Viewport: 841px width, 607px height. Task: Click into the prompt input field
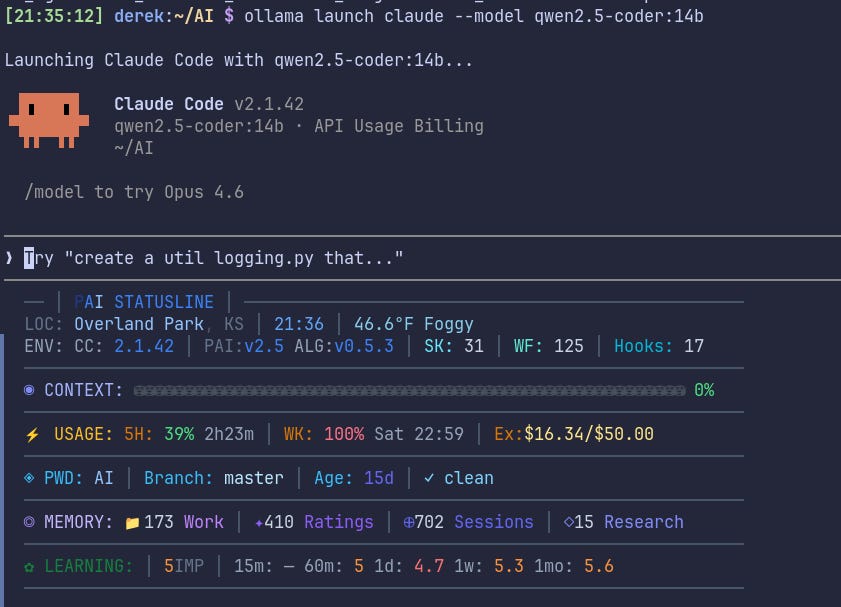click(422, 258)
